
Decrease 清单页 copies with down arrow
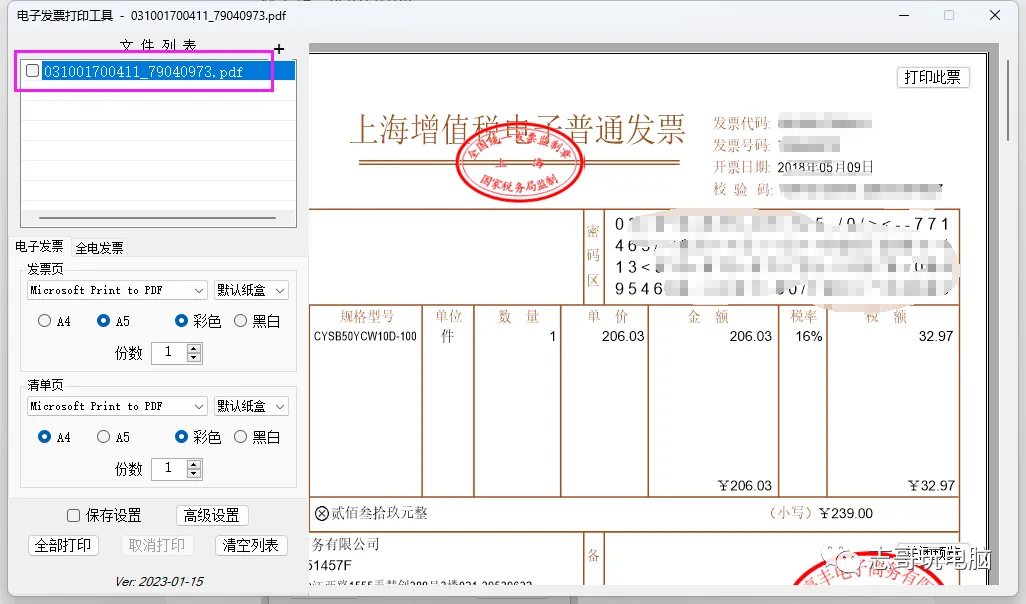[x=194, y=473]
